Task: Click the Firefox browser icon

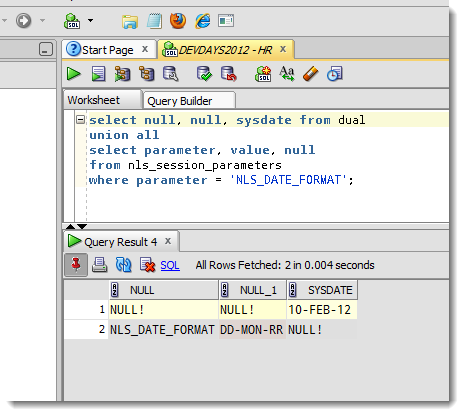Action: tap(178, 21)
